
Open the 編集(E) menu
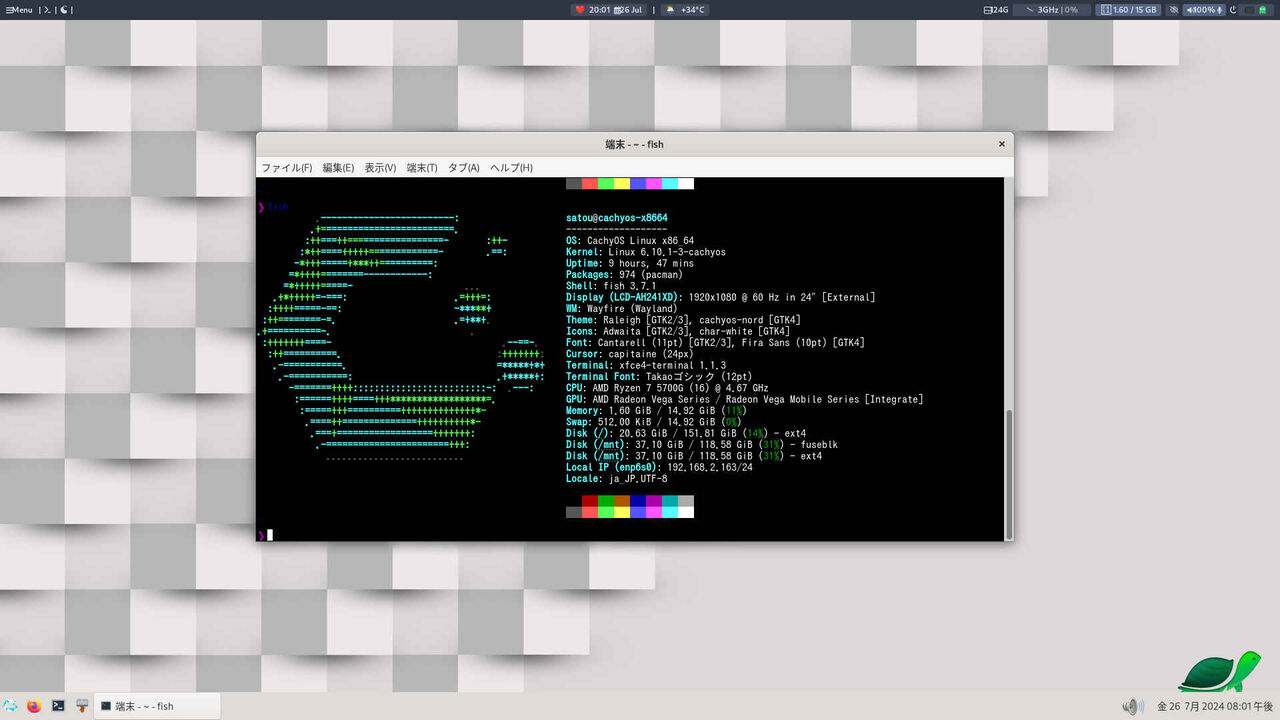click(x=338, y=168)
